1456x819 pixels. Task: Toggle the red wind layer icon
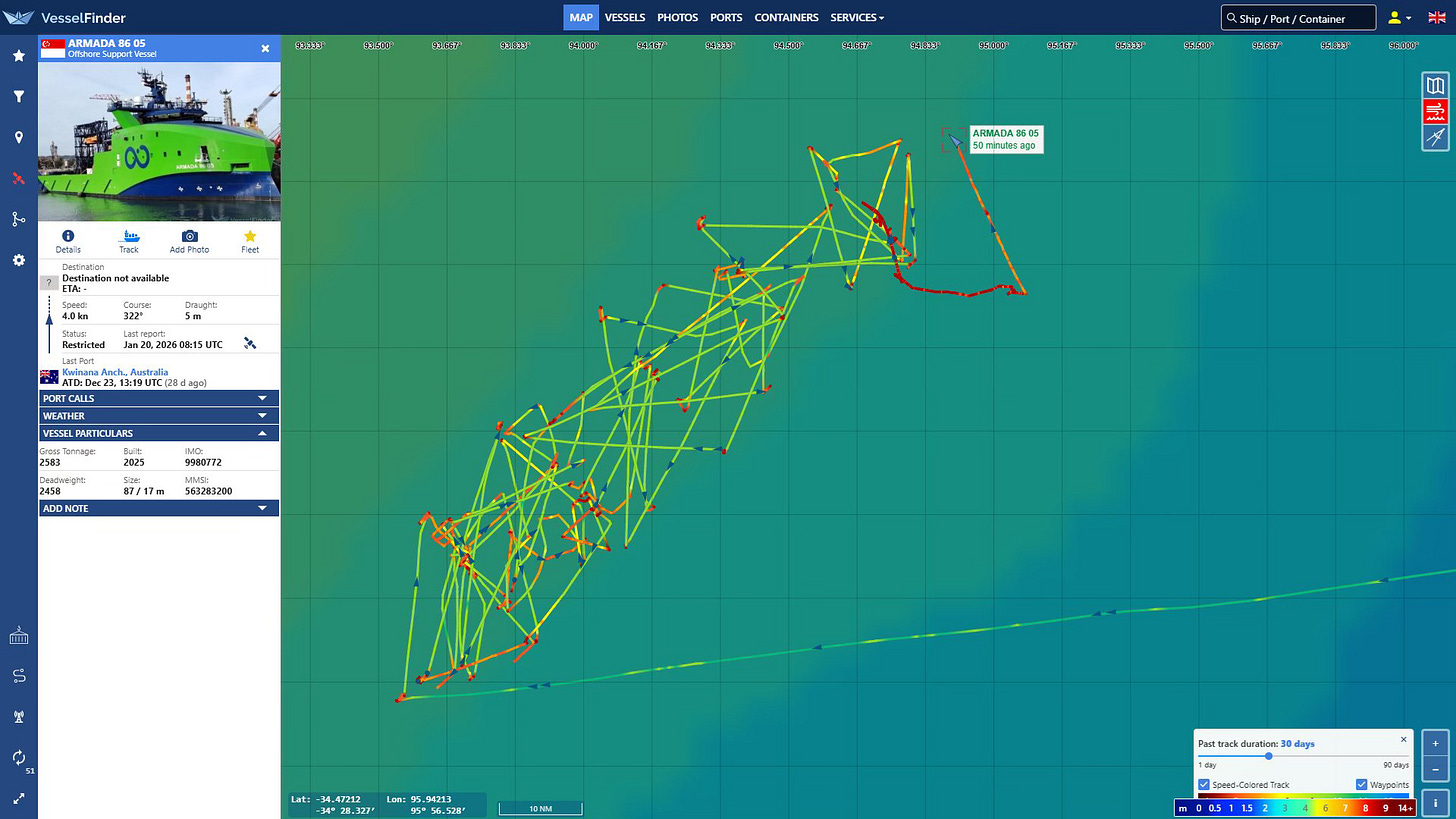(1435, 112)
